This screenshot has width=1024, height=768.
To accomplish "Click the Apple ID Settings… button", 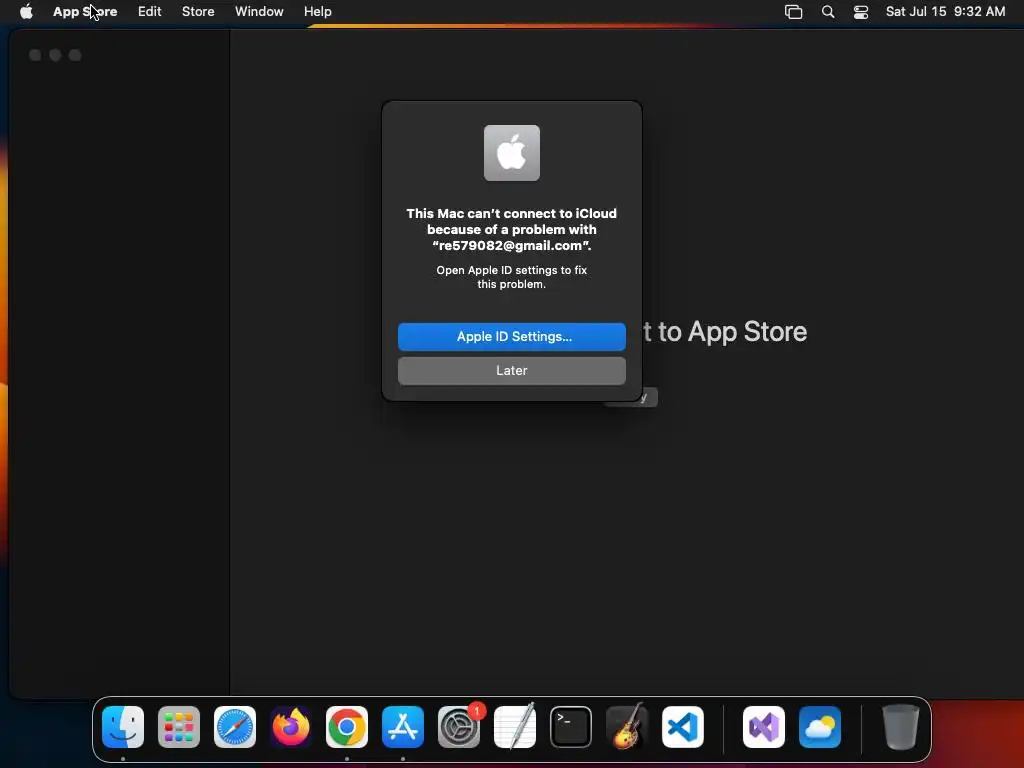I will (x=511, y=336).
